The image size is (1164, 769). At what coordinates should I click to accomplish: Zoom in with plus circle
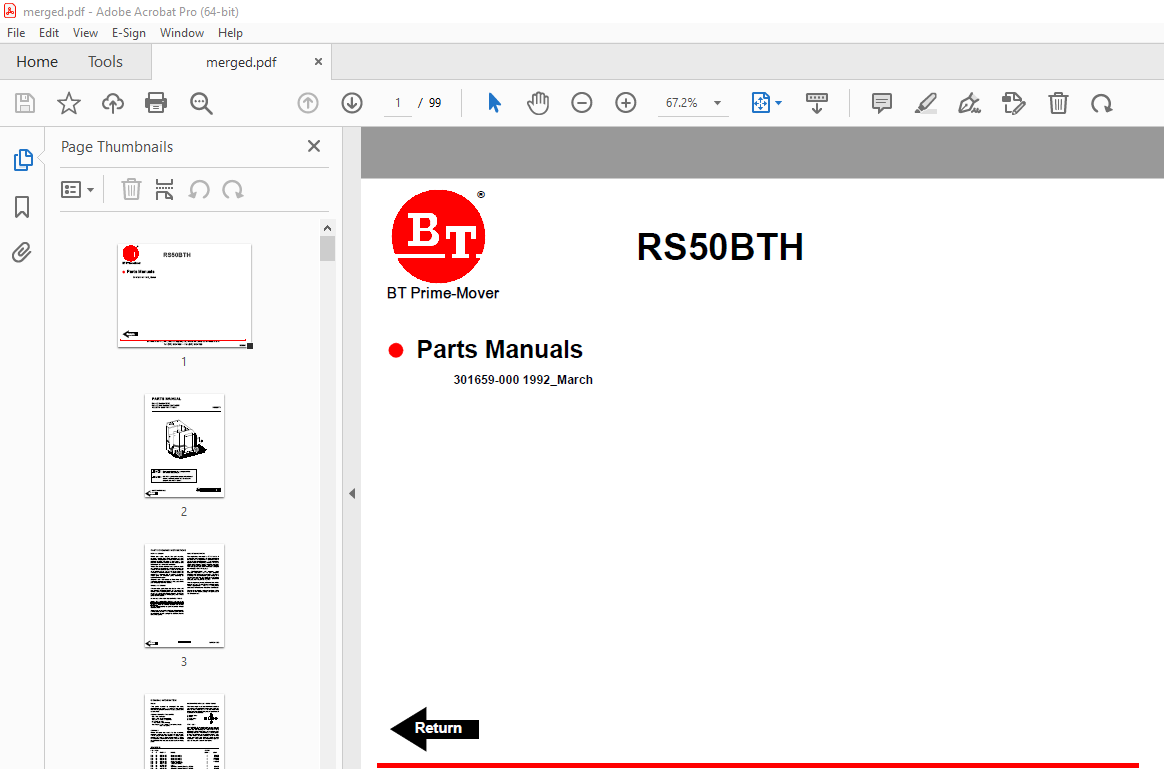(626, 103)
